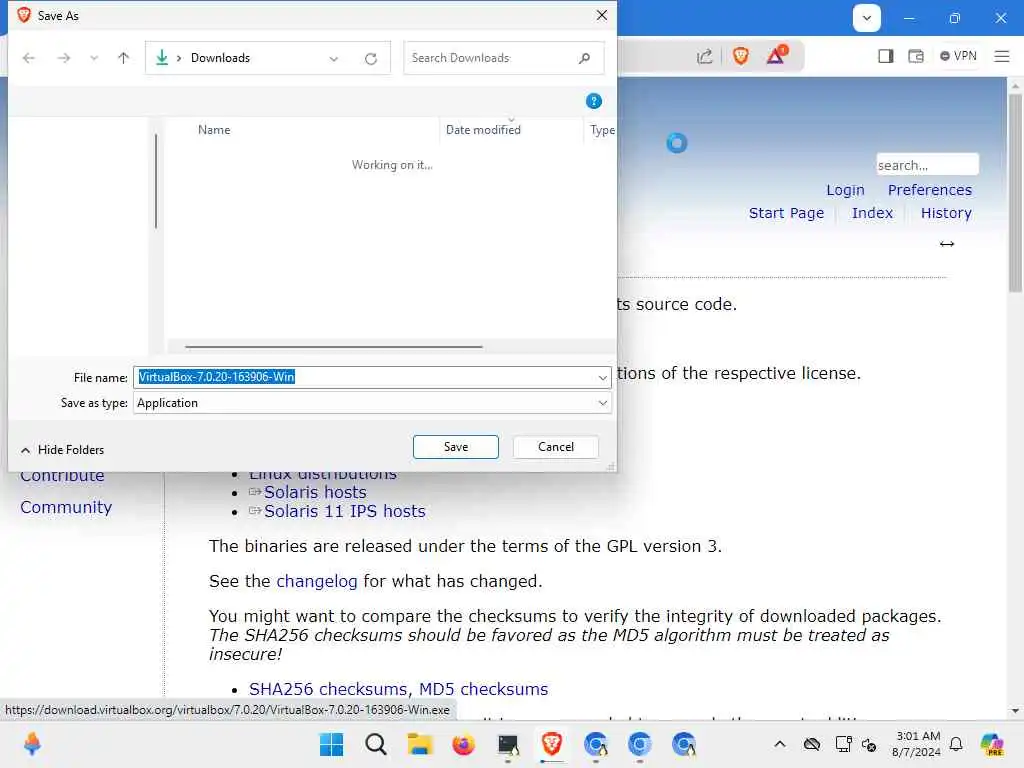Open the notifications bell icon
The image size is (1024, 768).
(x=956, y=744)
